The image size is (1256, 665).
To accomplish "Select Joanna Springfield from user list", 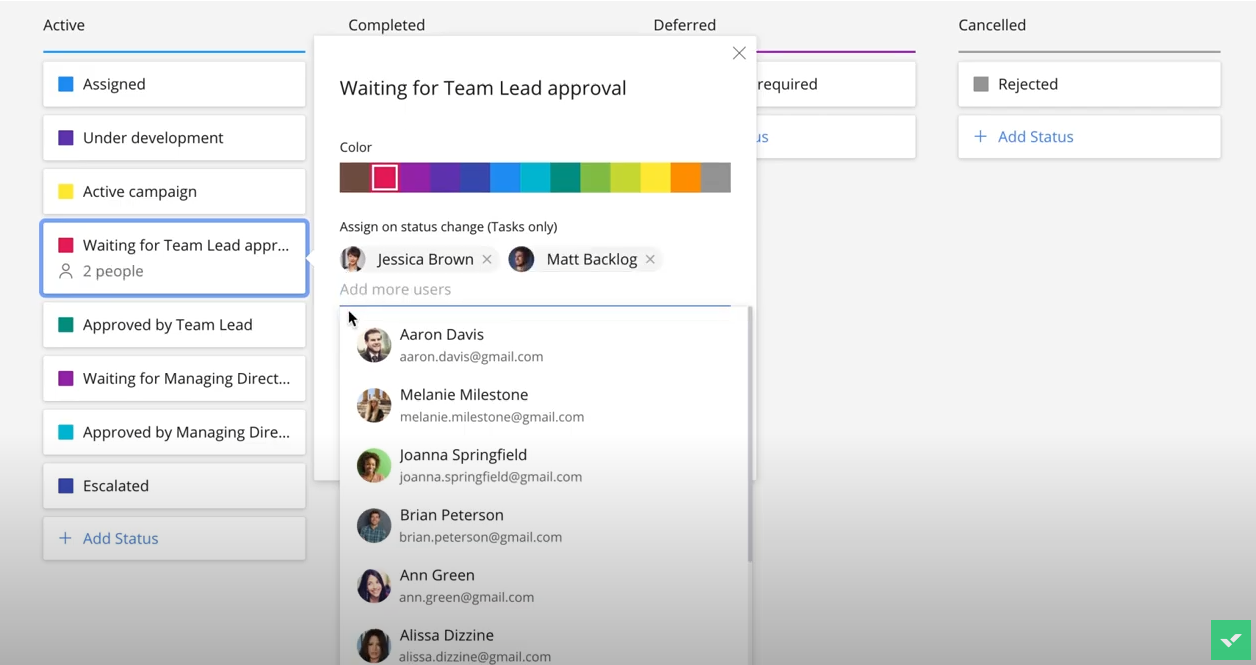I will 543,465.
